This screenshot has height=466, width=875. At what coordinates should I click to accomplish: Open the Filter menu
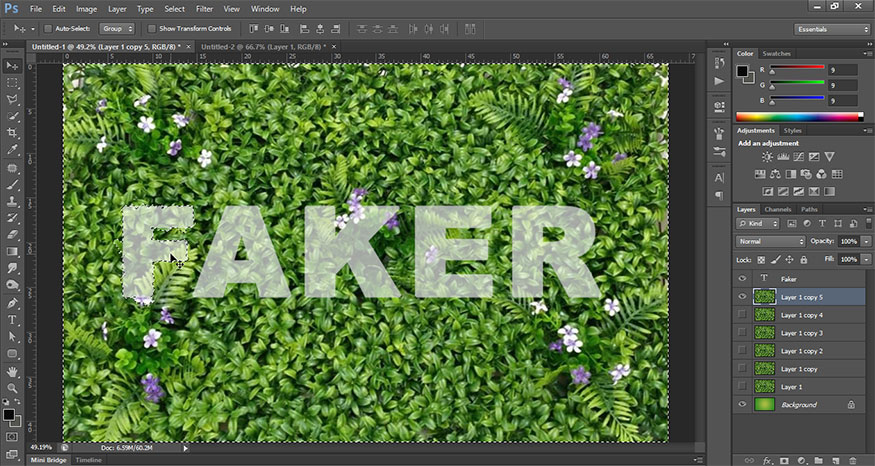coord(204,8)
